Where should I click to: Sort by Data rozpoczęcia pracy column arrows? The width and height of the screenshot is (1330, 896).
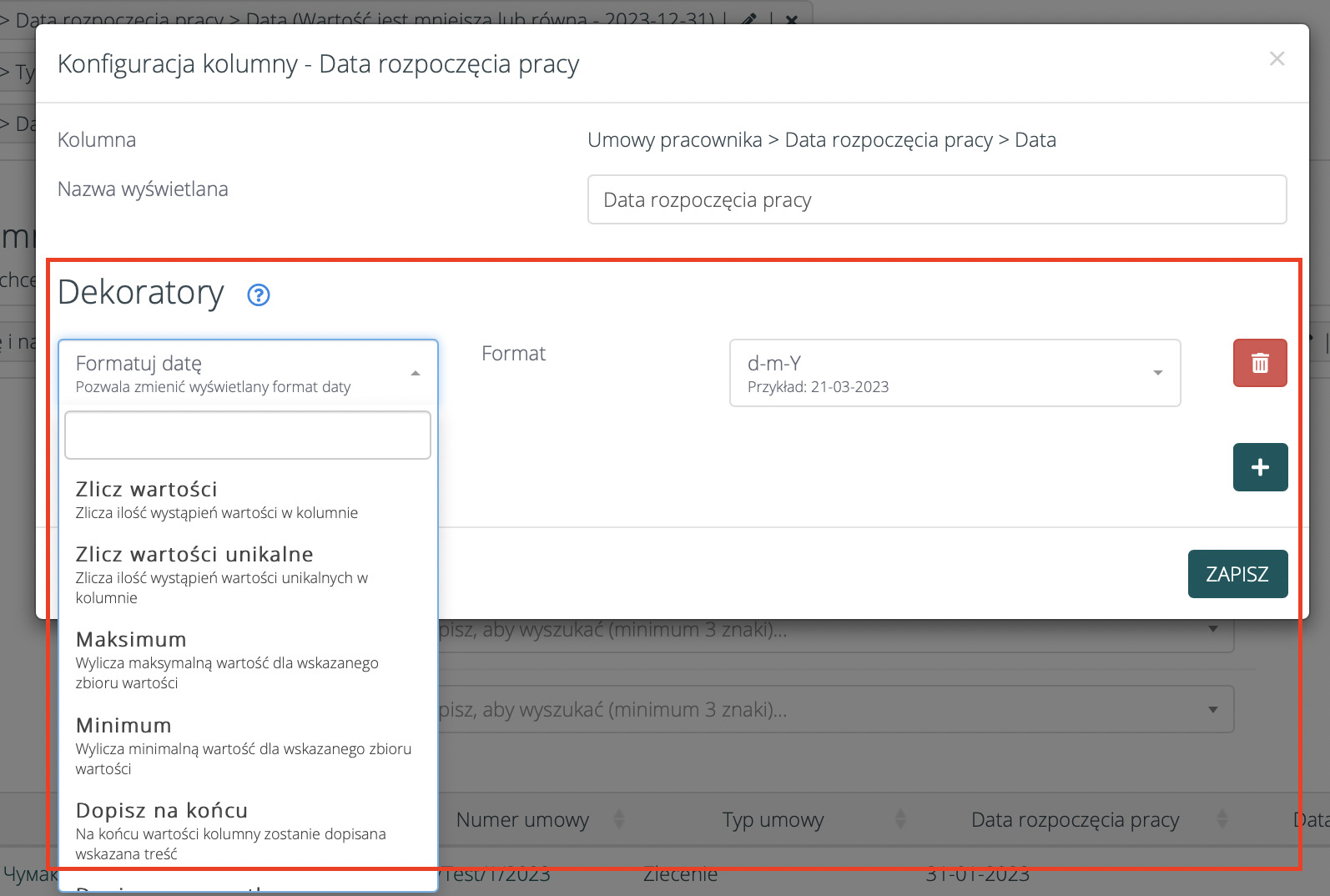[1222, 819]
